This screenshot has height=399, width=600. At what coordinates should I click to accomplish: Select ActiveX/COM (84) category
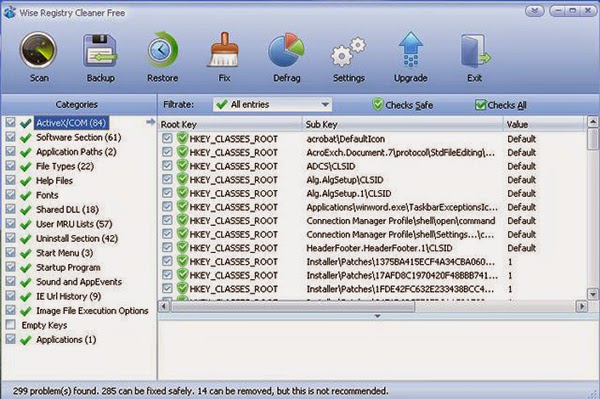[71, 123]
